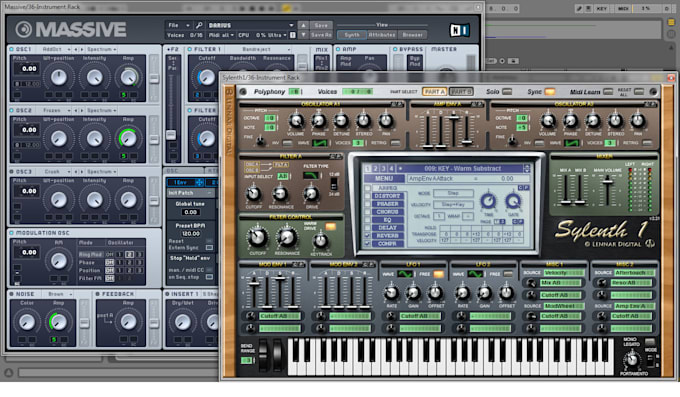
Task: Disable the COMPR effect checkbox
Action: pyautogui.click(x=368, y=244)
